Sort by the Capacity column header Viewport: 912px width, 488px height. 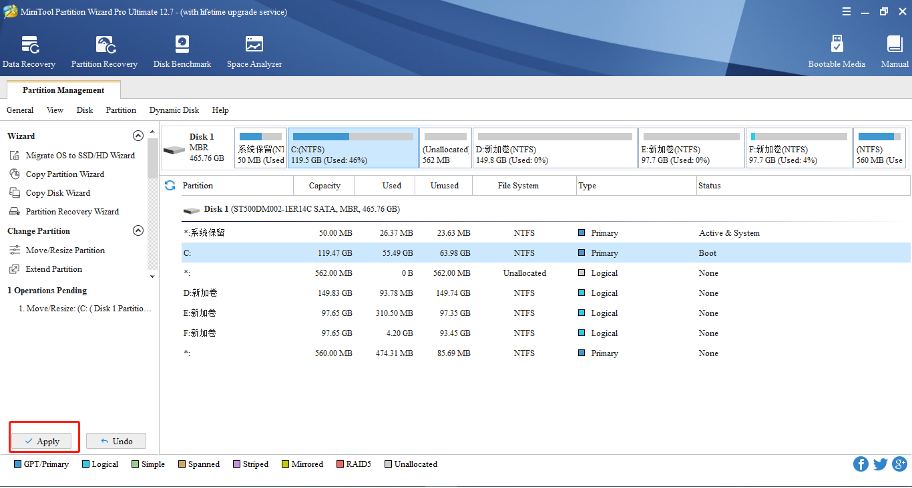pyautogui.click(x=324, y=186)
